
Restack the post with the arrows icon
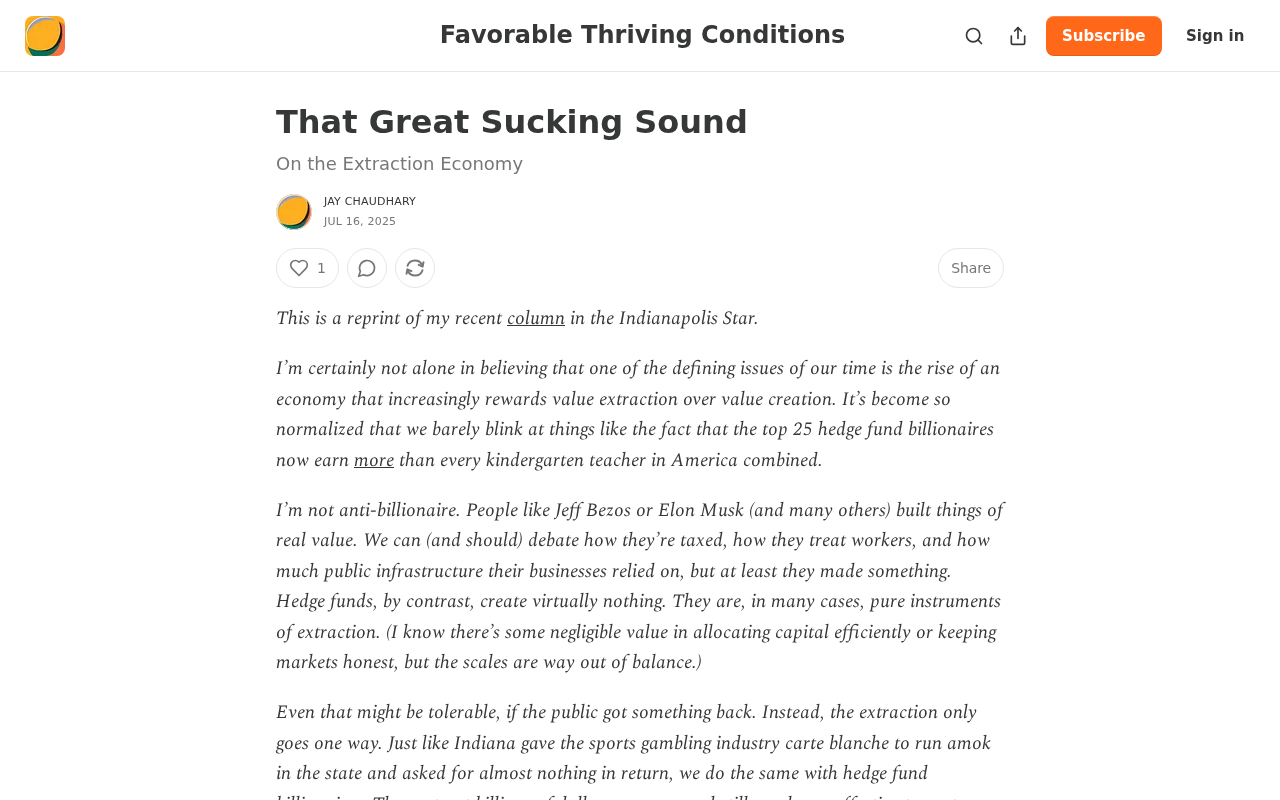click(415, 268)
